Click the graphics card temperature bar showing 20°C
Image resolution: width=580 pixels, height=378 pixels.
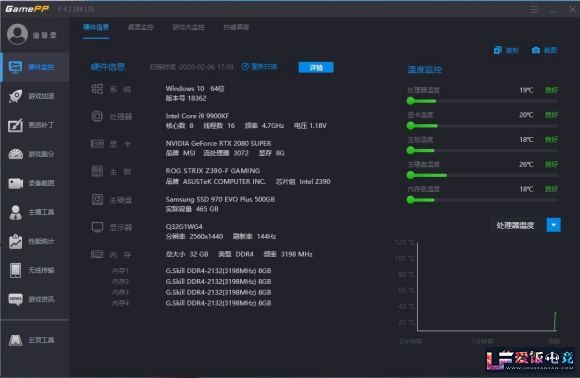(x=482, y=126)
